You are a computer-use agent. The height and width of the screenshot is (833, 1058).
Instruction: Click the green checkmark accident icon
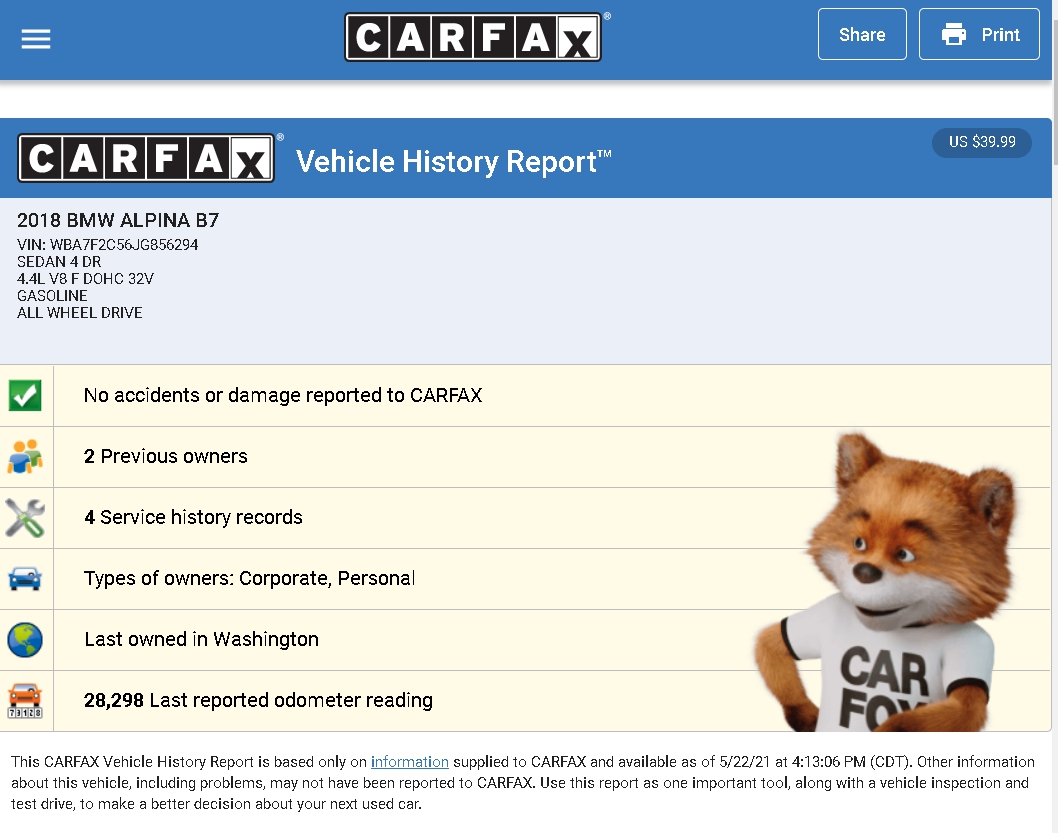[x=25, y=395]
